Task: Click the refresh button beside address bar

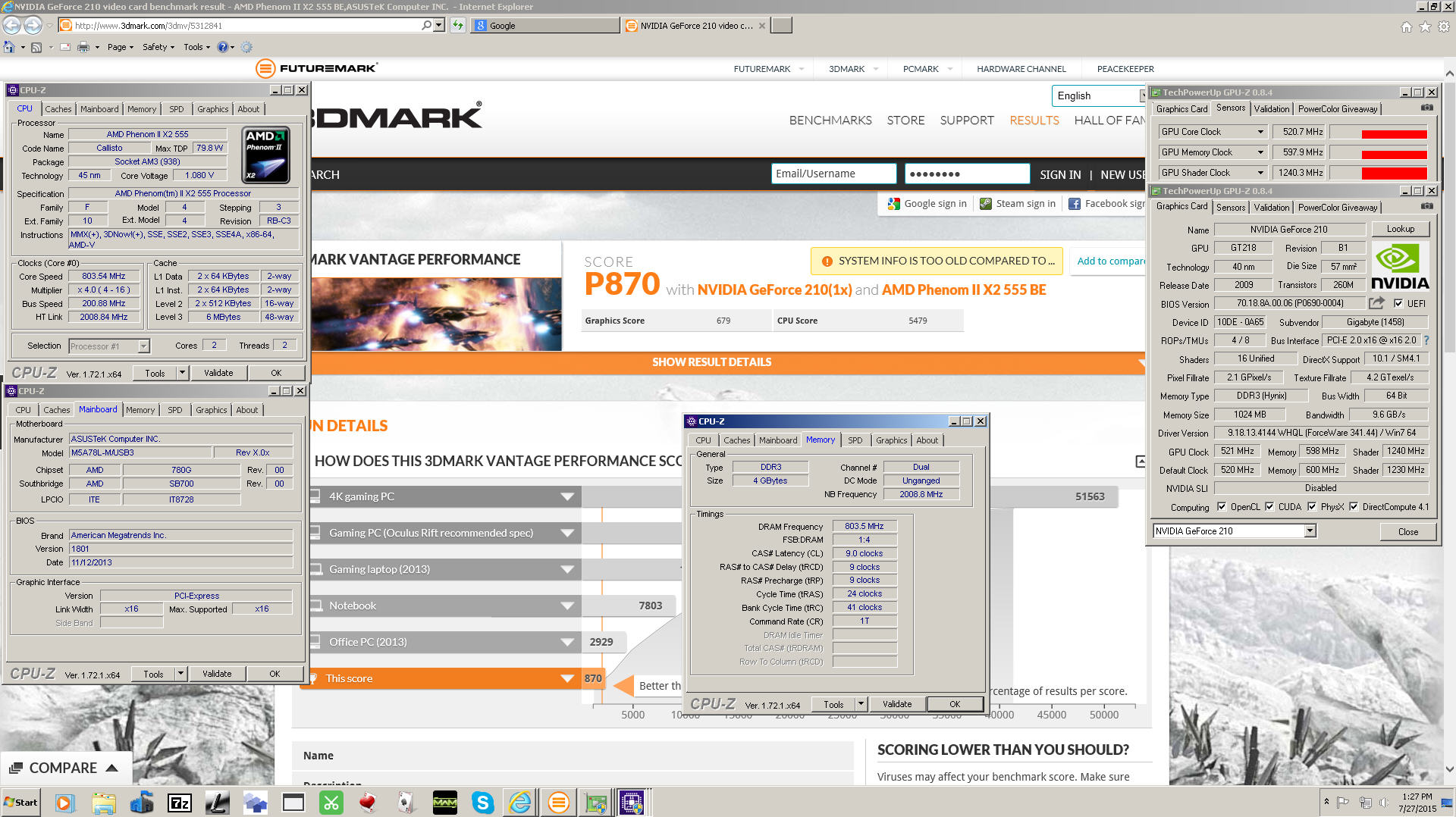Action: click(458, 25)
